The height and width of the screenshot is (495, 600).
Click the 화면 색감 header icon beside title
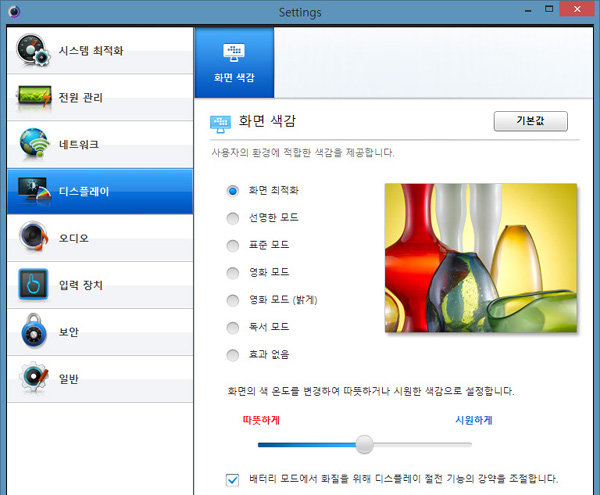(x=220, y=124)
